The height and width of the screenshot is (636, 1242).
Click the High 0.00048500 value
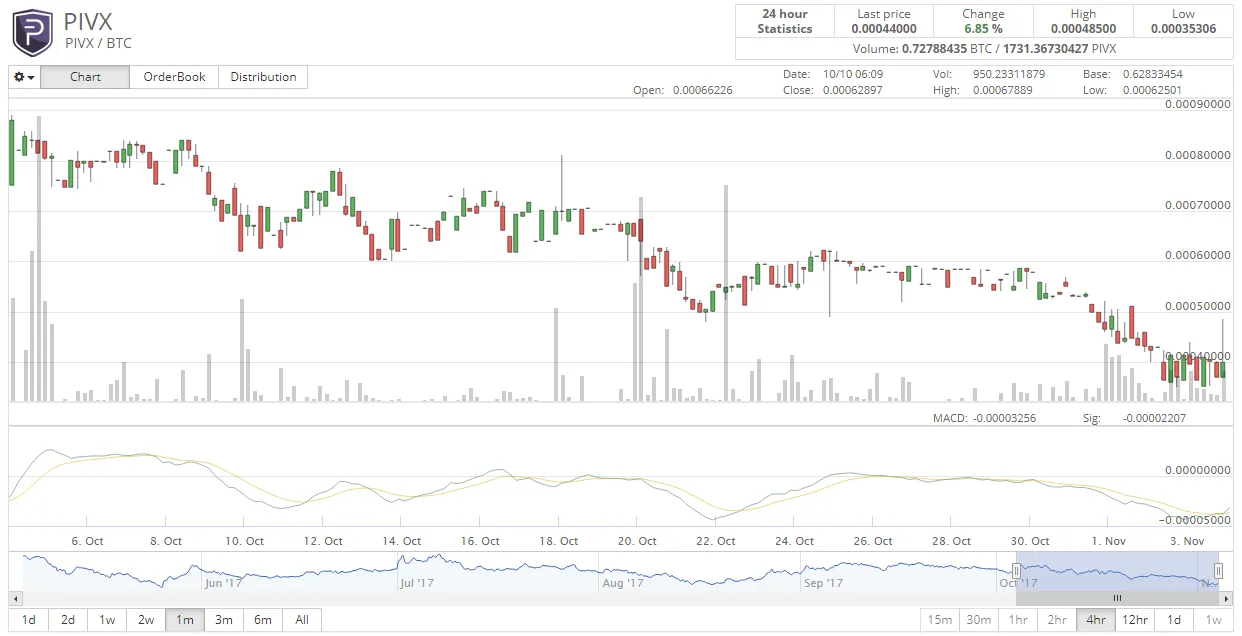(1083, 29)
